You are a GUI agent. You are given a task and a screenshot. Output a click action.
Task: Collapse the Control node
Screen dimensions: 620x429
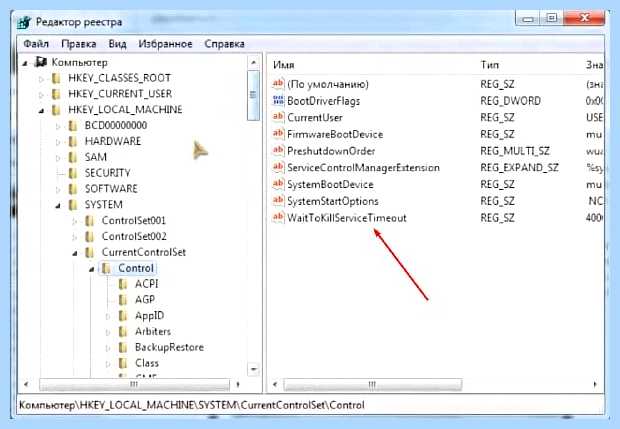(x=92, y=269)
